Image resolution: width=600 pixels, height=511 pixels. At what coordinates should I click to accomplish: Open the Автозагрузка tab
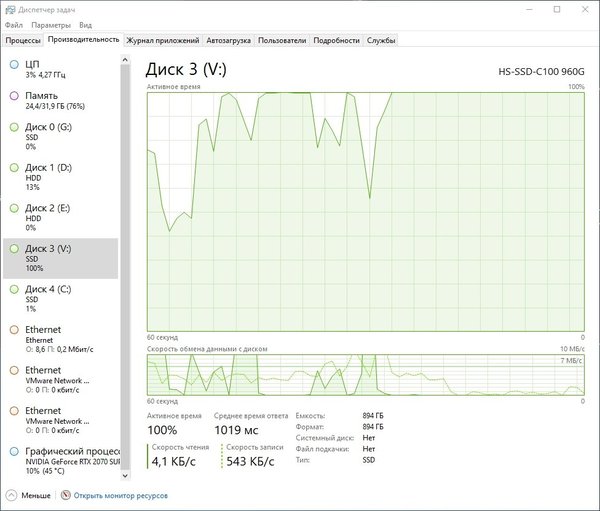(x=228, y=40)
